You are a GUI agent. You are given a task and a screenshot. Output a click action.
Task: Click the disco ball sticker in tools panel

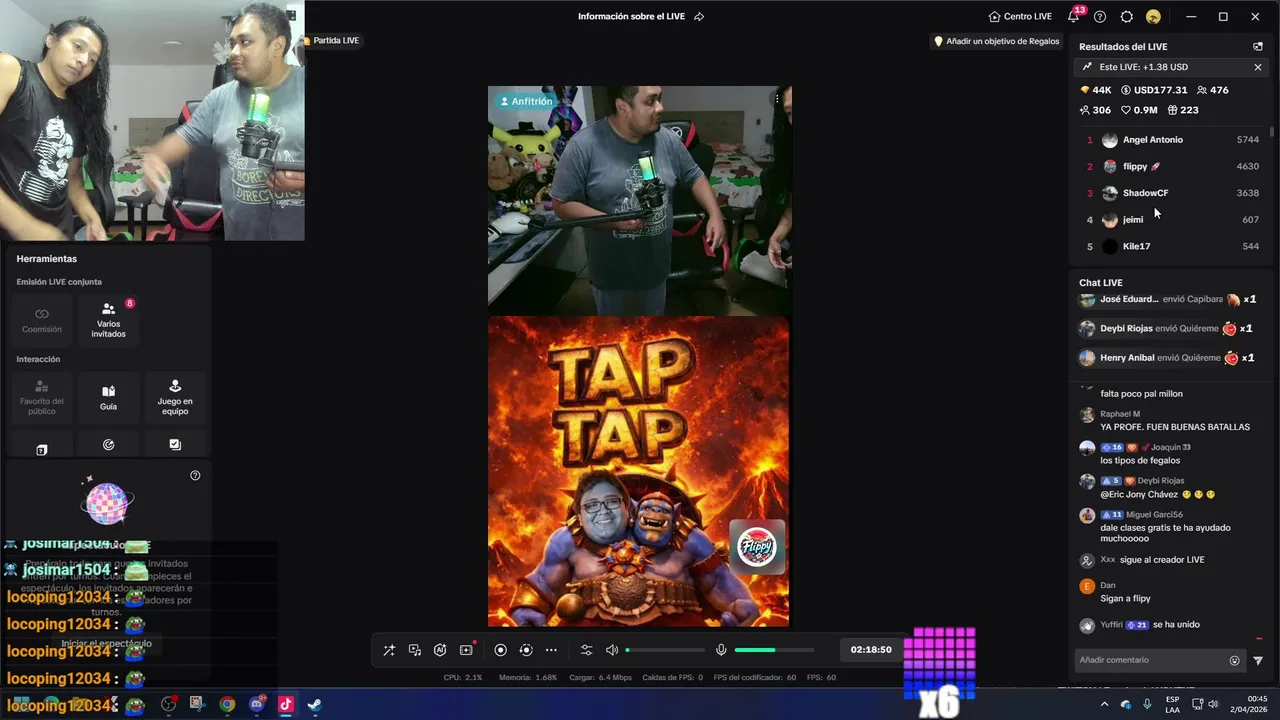pos(107,502)
